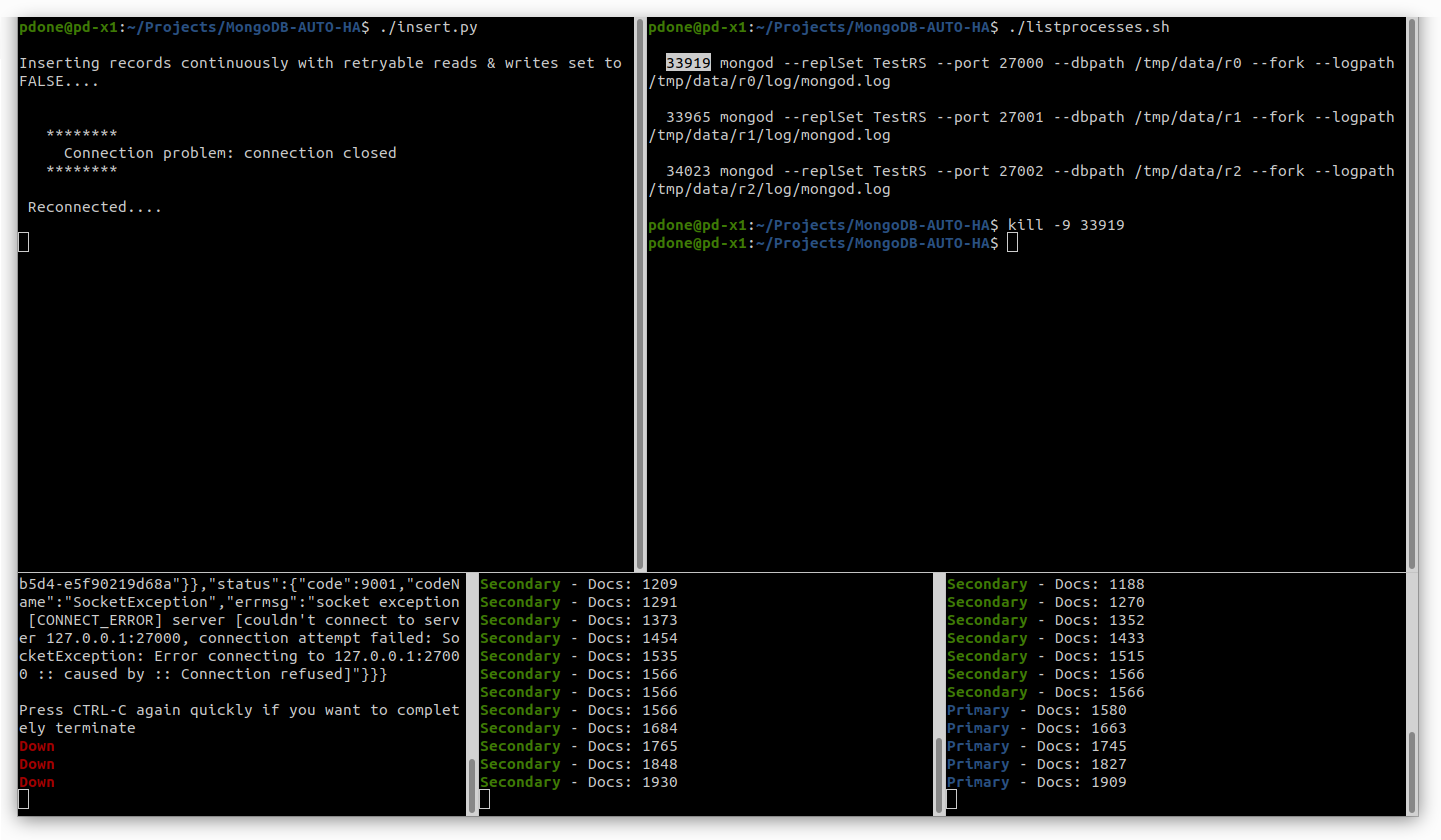Screen dimensions: 1441x840
Task: Click 'Secondary - Docs: 1291' row
Action: pos(579,602)
